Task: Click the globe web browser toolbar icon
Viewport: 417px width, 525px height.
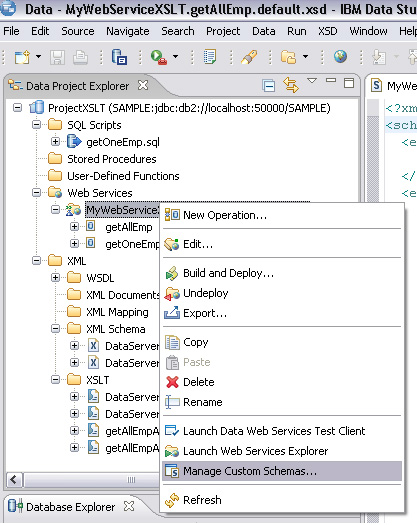Action: point(340,56)
